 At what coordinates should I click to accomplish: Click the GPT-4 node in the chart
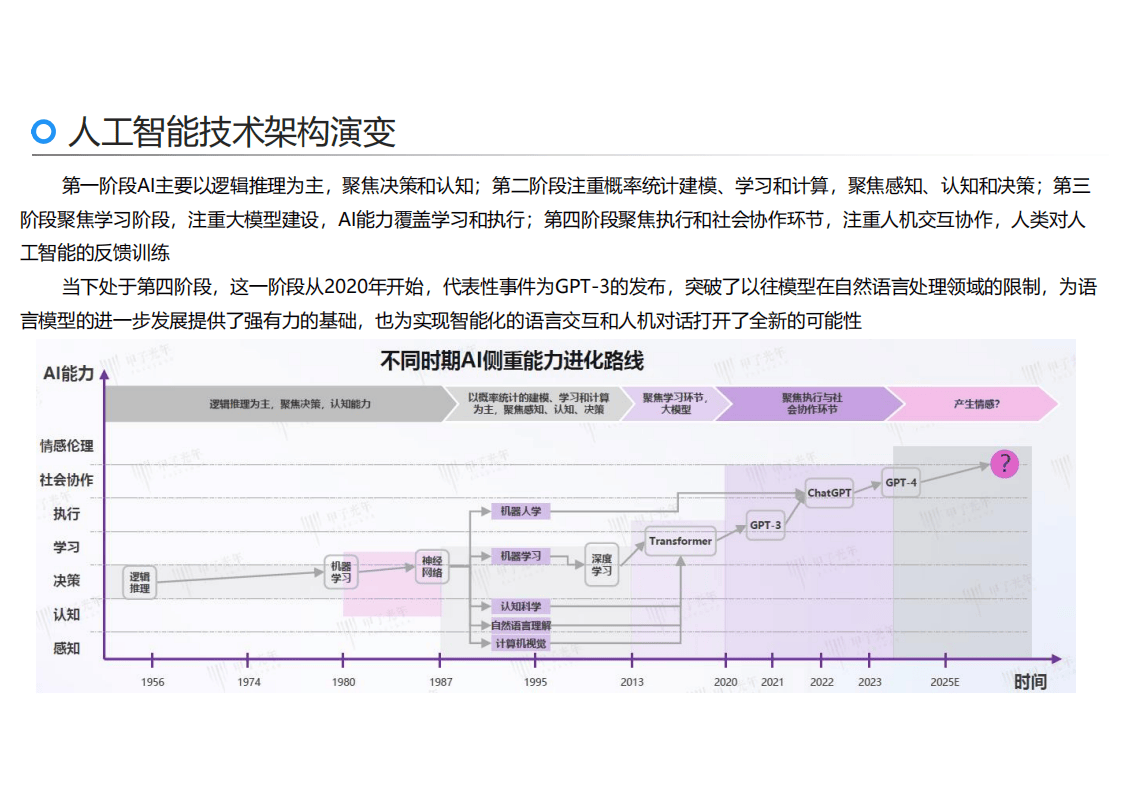point(900,483)
